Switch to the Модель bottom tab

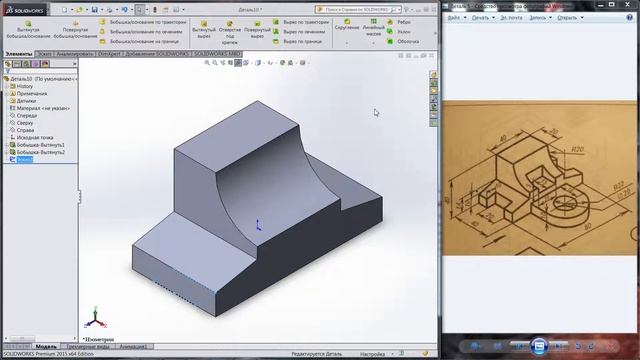click(46, 347)
